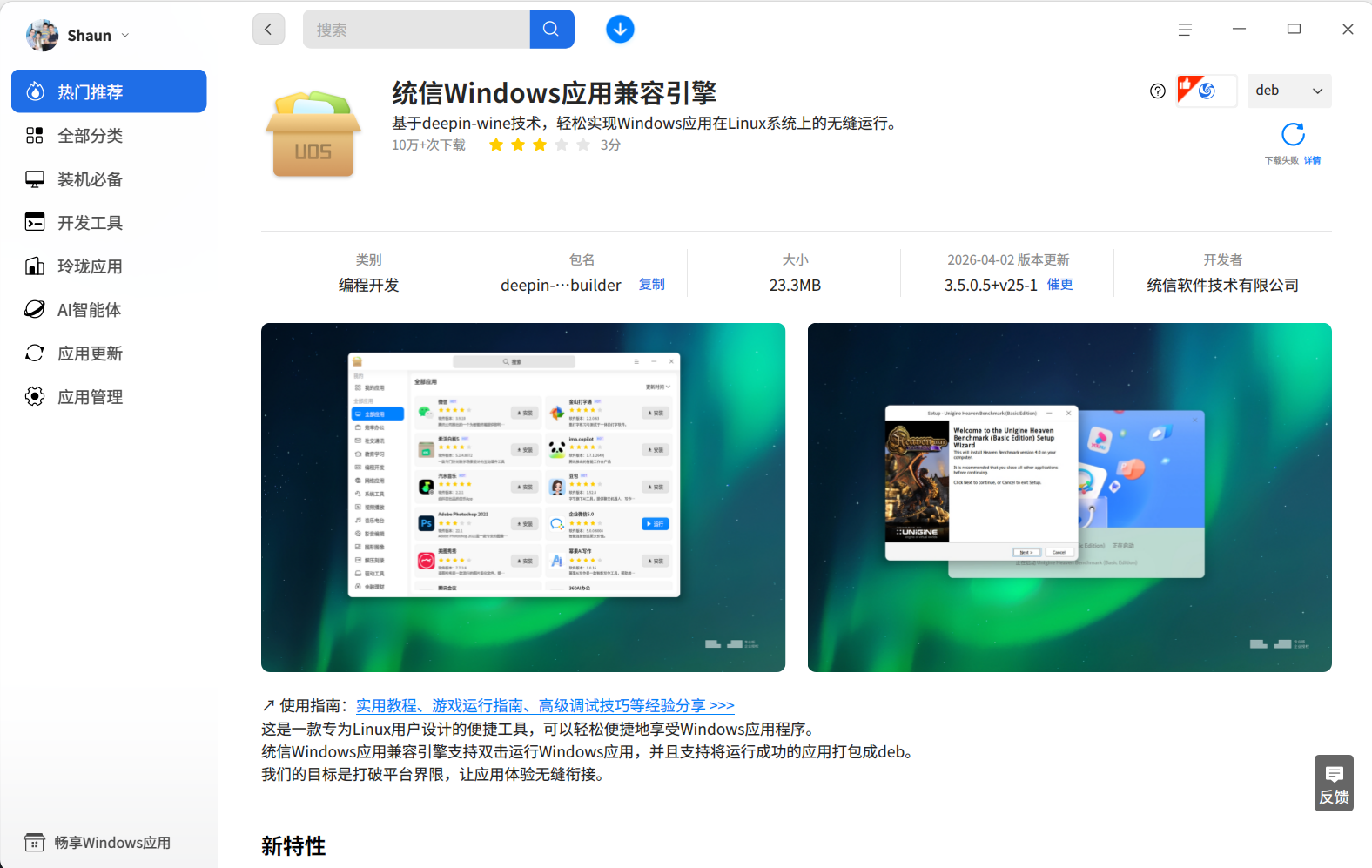Open the app list screenshot thumbnail
Viewport: 1372px width, 868px height.
(523, 497)
